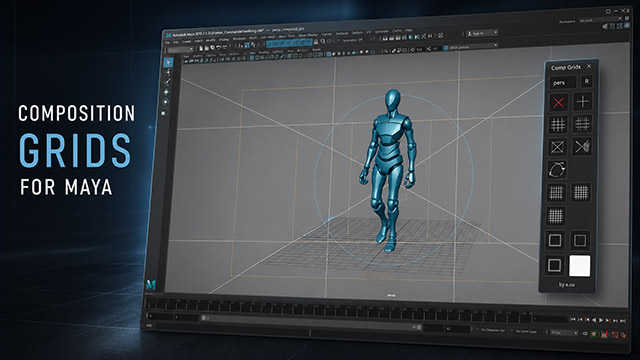Screen dimensions: 640x360
Task: Open viewport Panels menu
Action: pyautogui.click(x=316, y=50)
